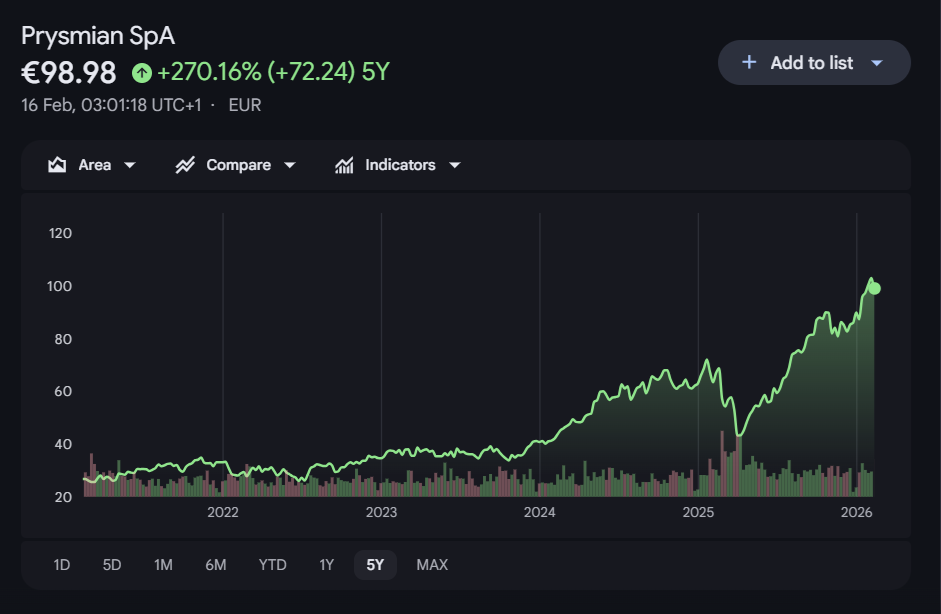
Task: Switch to the 1Y range
Action: click(x=326, y=565)
